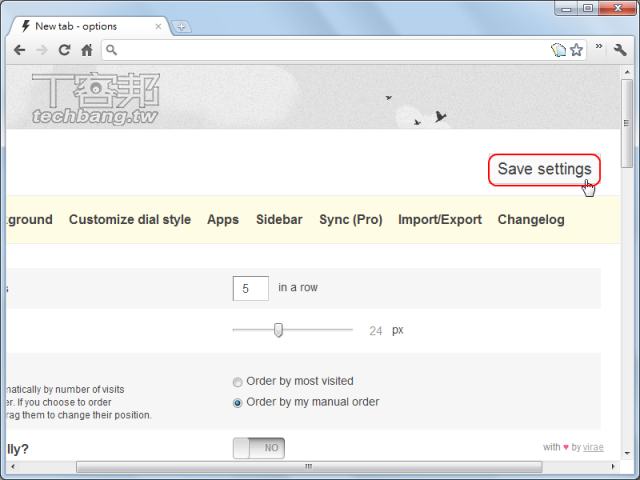The height and width of the screenshot is (480, 640).
Task: Open a new tab with plus button
Action: click(182, 27)
